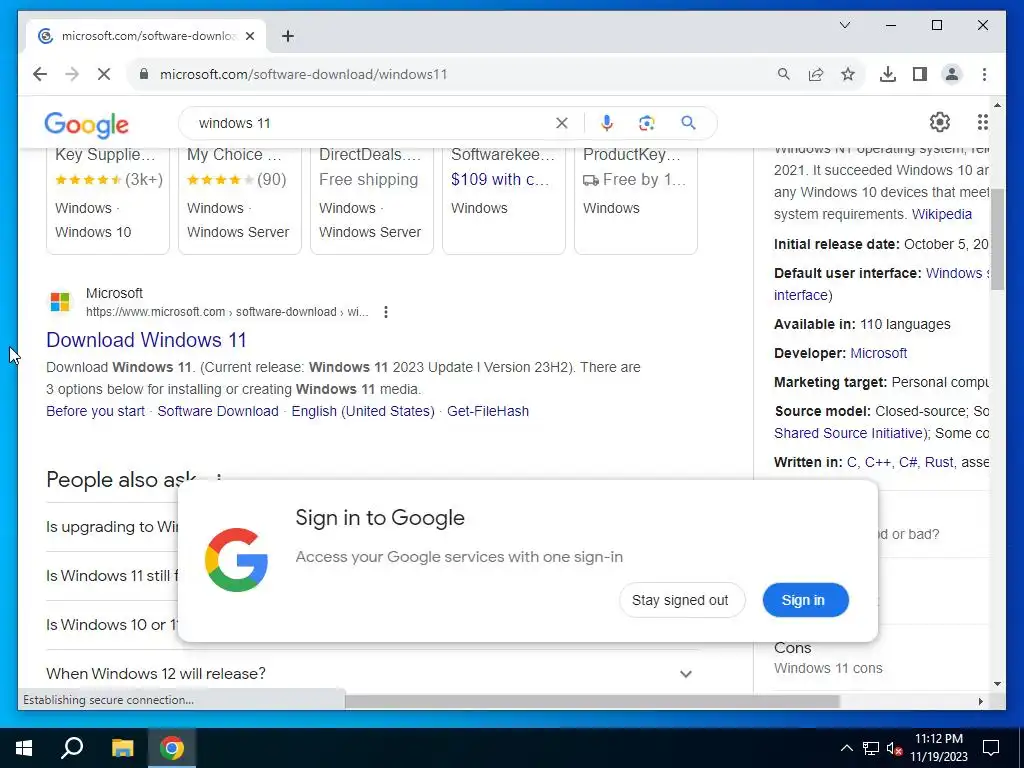Open the DirectDeals shopping card
The height and width of the screenshot is (768, 1024).
coord(372,200)
